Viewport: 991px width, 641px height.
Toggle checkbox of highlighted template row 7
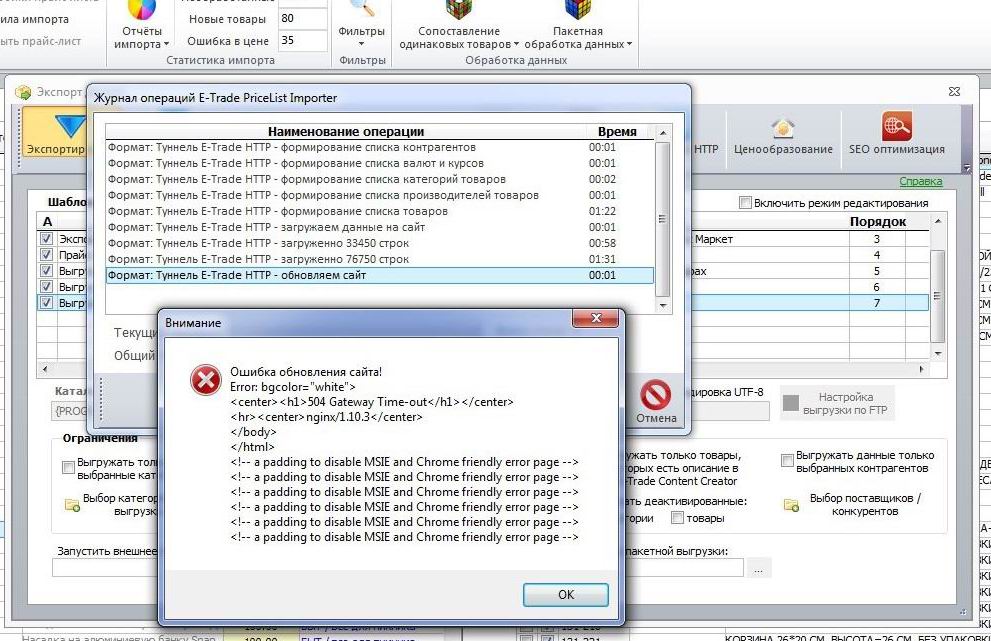click(x=46, y=302)
